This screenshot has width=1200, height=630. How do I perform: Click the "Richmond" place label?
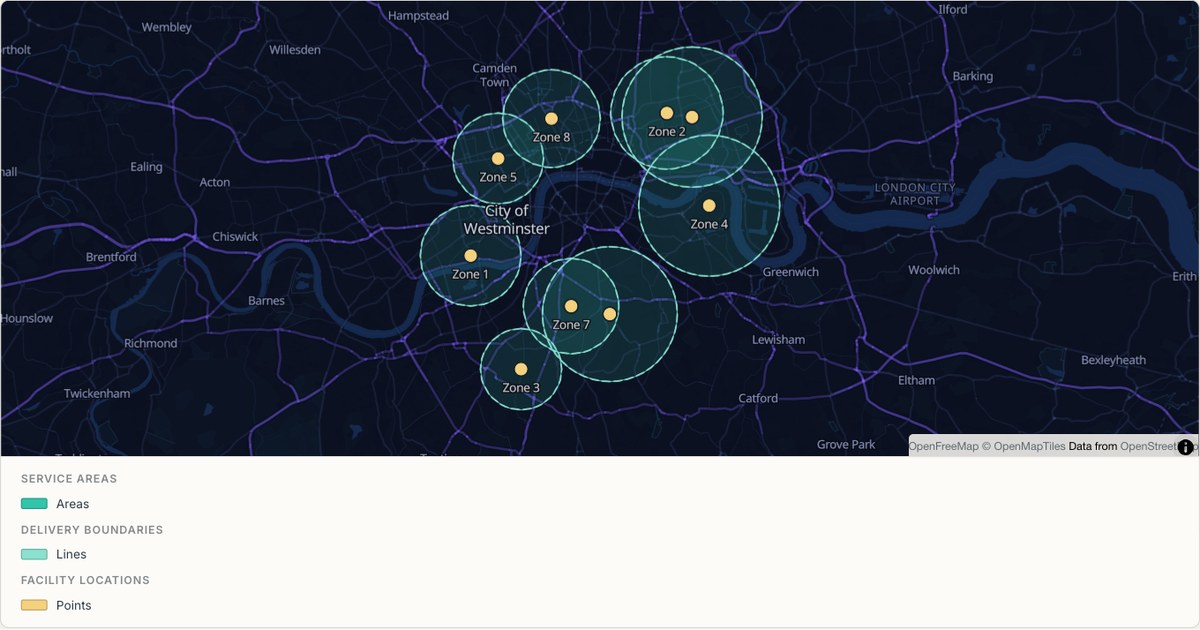click(150, 343)
